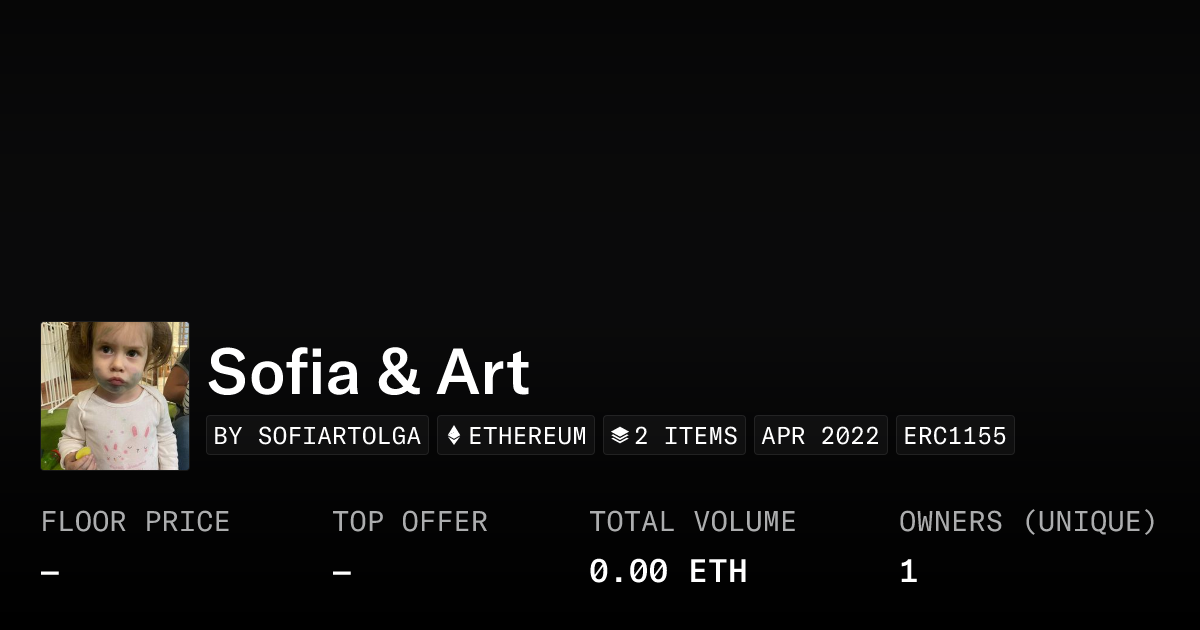Click the TOTAL VOLUME stat label

click(x=692, y=522)
